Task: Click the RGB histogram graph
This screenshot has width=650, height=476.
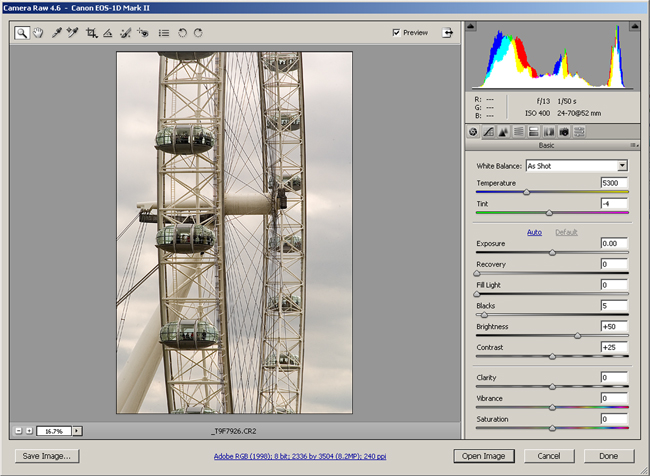Action: point(552,56)
